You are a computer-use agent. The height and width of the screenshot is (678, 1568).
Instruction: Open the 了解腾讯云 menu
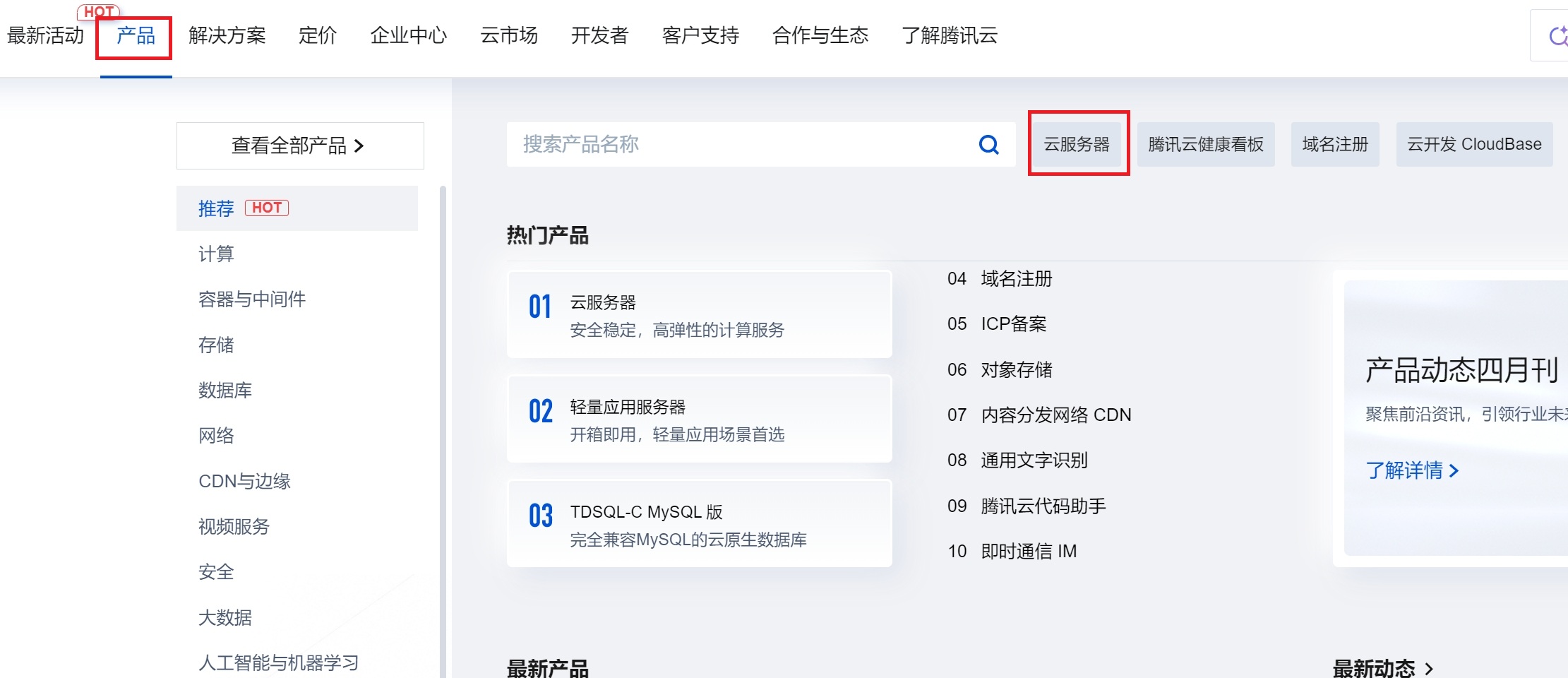[x=950, y=35]
